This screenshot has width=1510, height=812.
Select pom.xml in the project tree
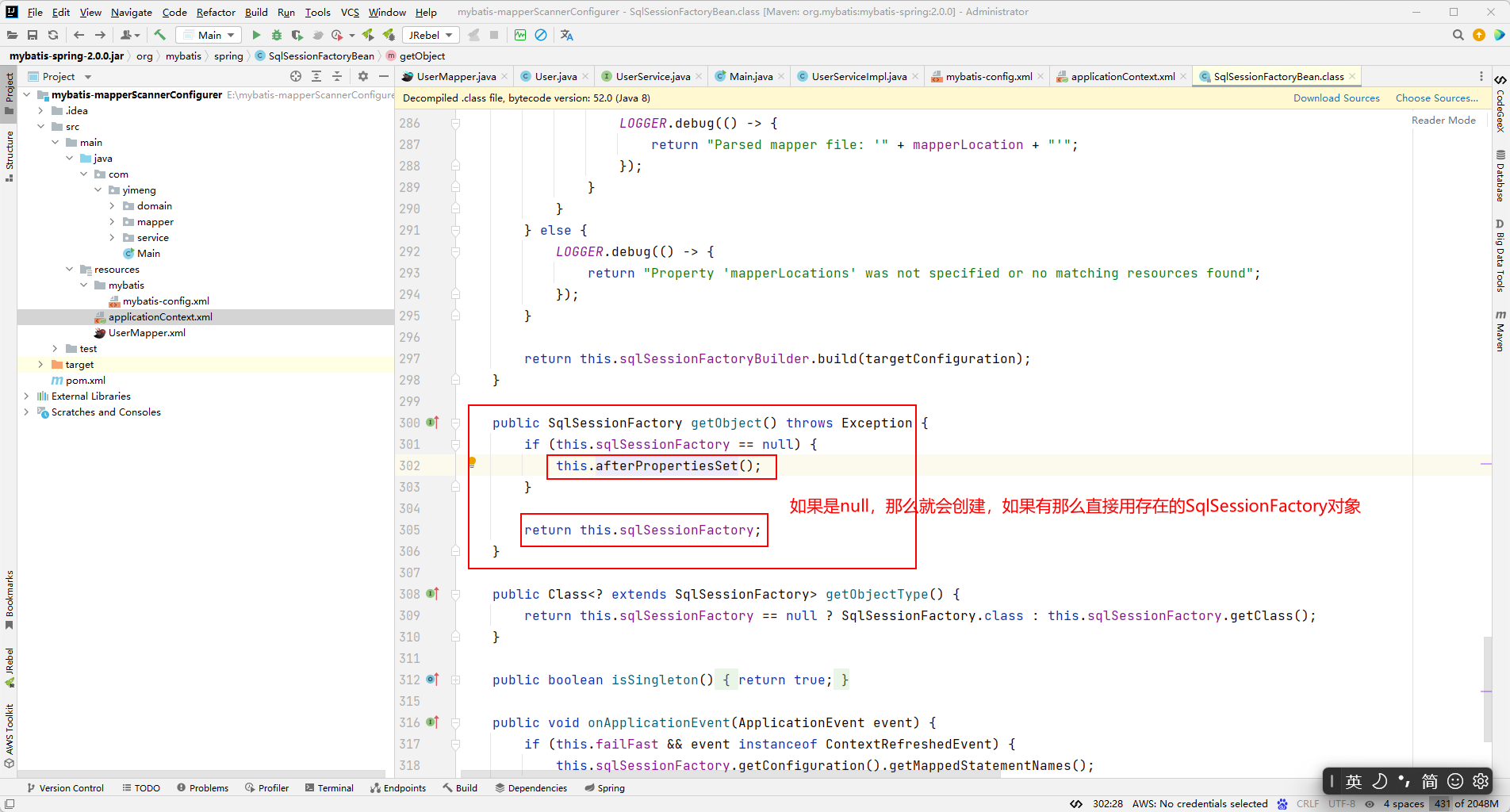pyautogui.click(x=85, y=381)
